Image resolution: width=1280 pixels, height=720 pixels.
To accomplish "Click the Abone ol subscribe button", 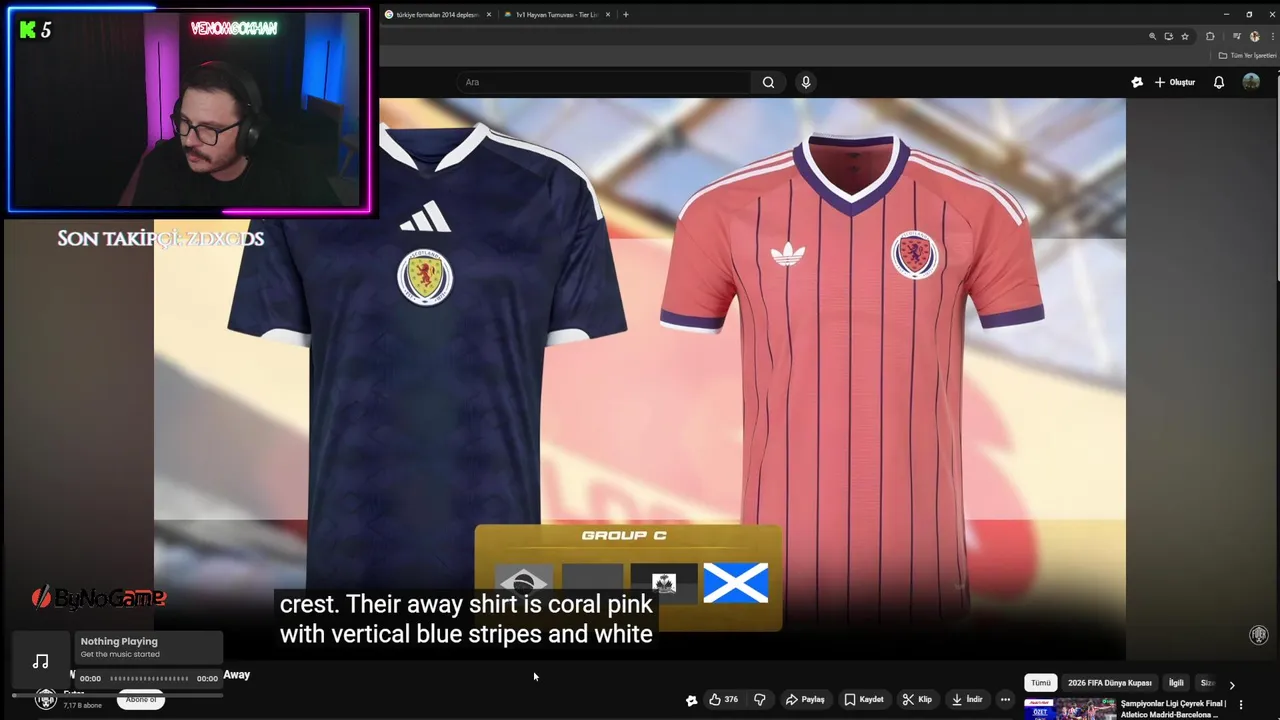I will (x=141, y=700).
